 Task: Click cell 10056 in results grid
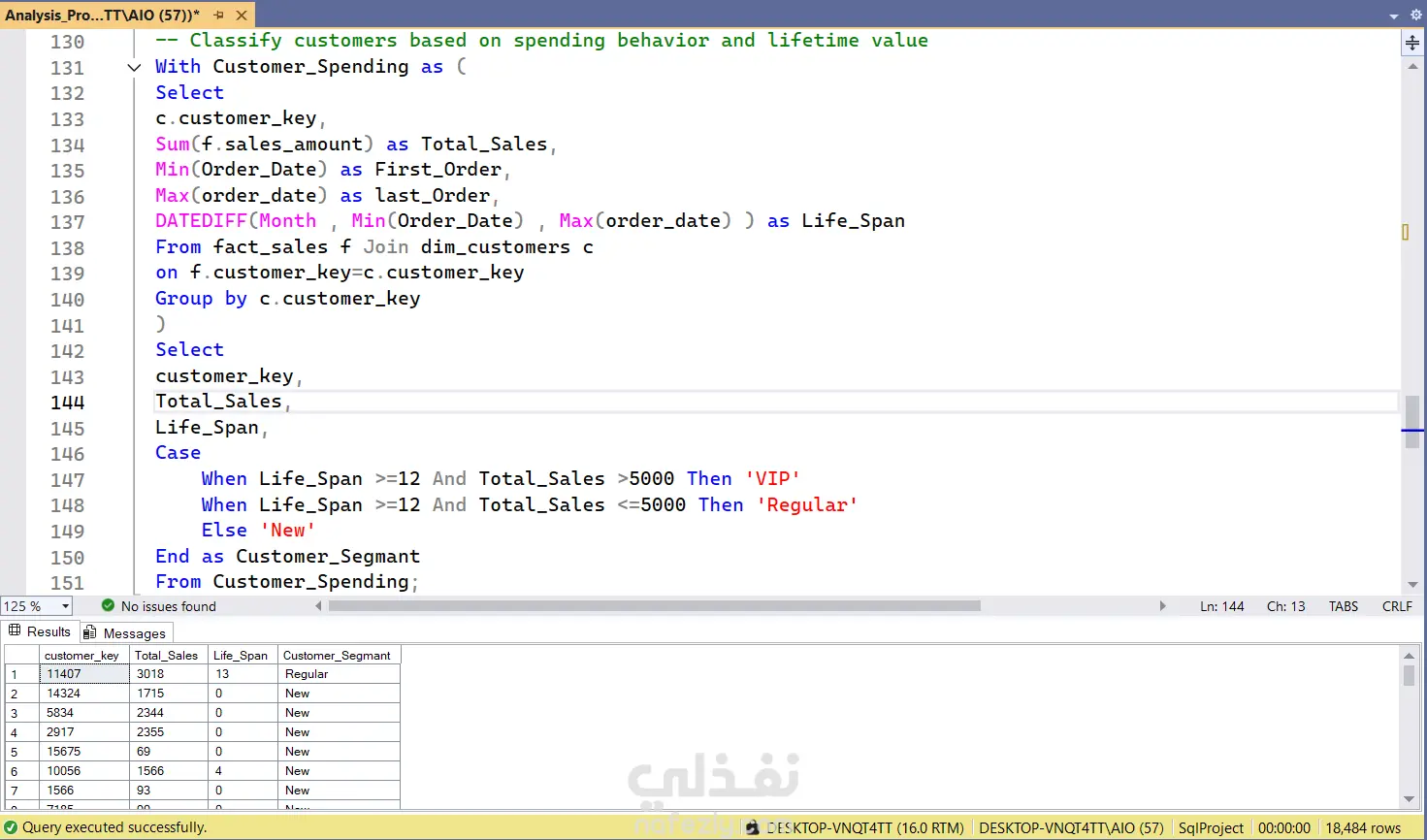tap(83, 771)
